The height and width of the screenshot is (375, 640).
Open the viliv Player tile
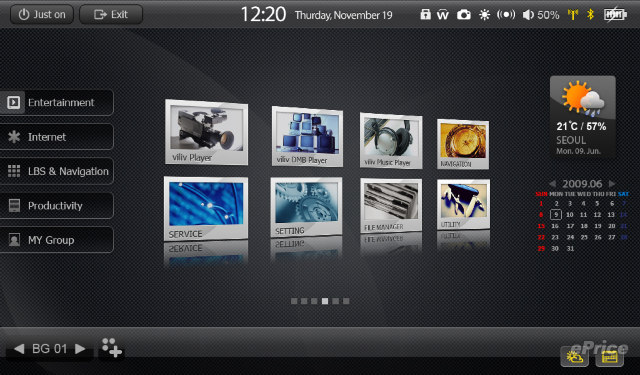coord(206,132)
